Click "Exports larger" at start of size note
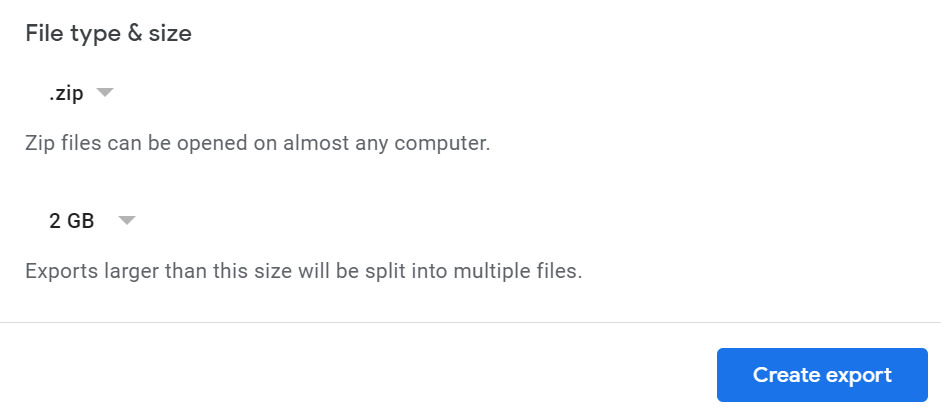The width and height of the screenshot is (941, 418). 84,271
